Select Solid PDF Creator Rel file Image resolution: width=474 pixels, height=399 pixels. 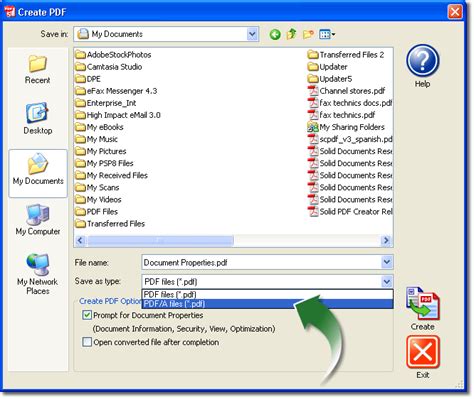coord(350,211)
